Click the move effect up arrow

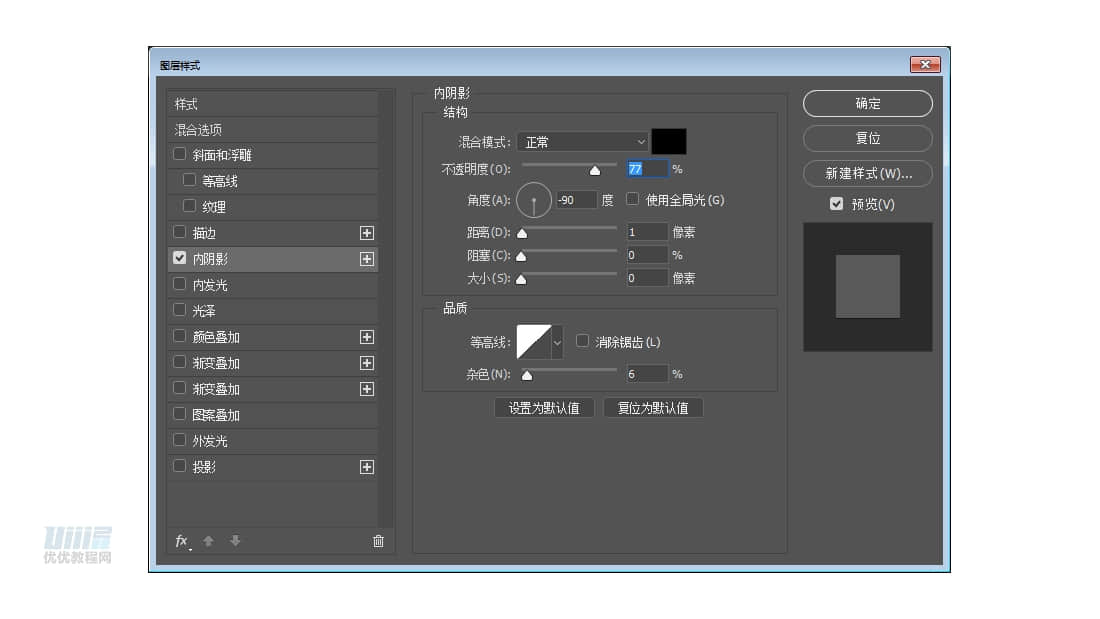click(208, 541)
